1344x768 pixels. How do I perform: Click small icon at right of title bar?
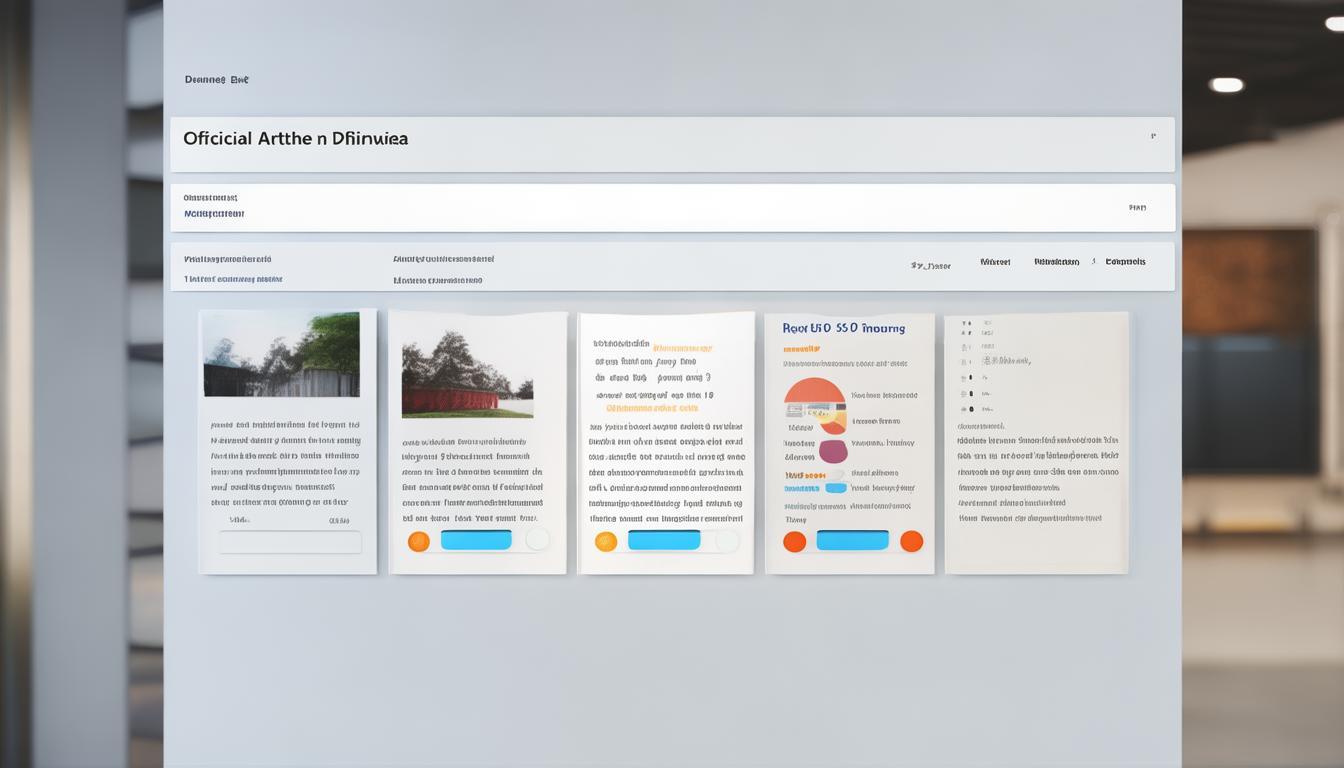coord(1153,137)
